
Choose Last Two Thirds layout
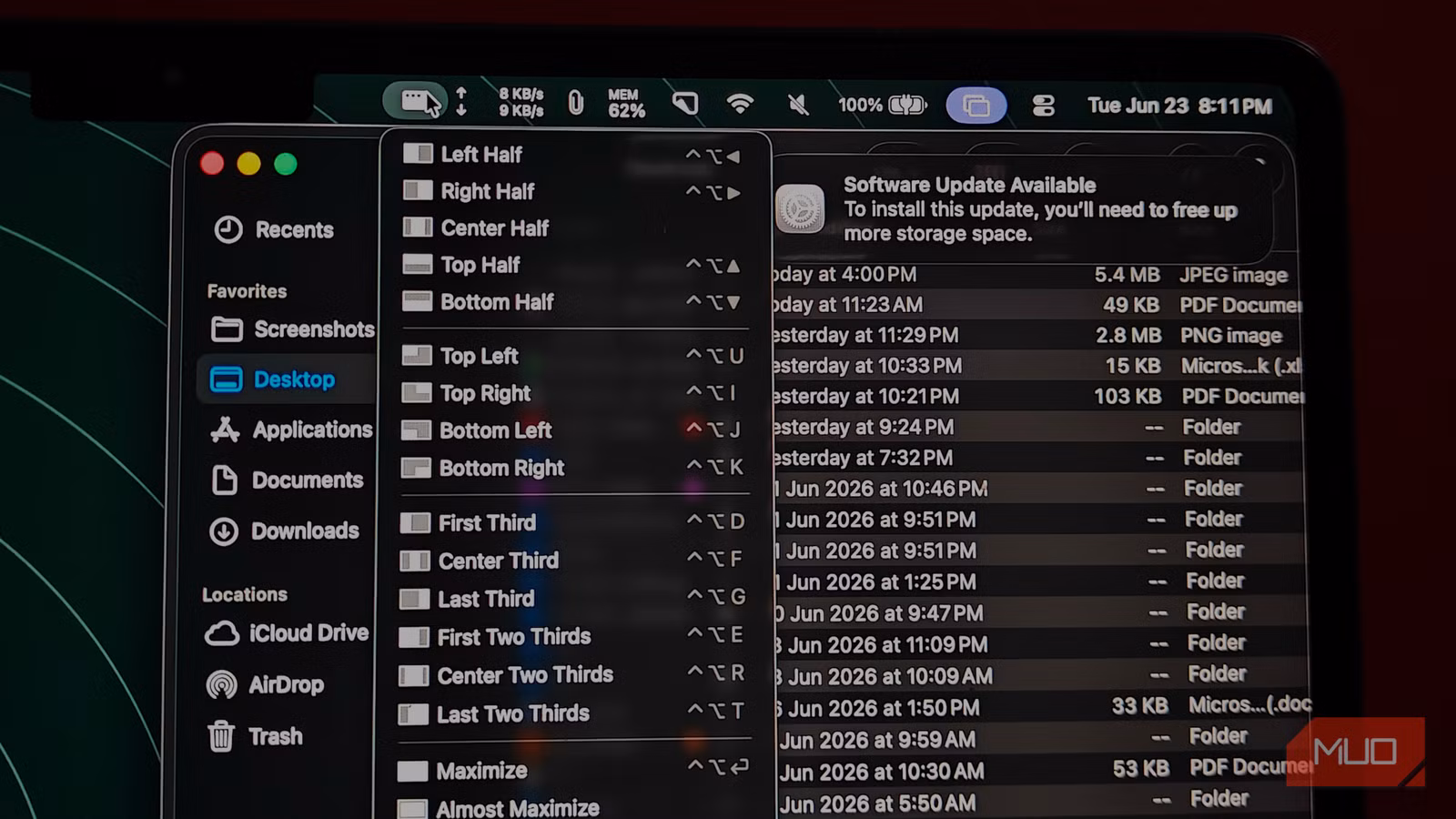tap(575, 713)
